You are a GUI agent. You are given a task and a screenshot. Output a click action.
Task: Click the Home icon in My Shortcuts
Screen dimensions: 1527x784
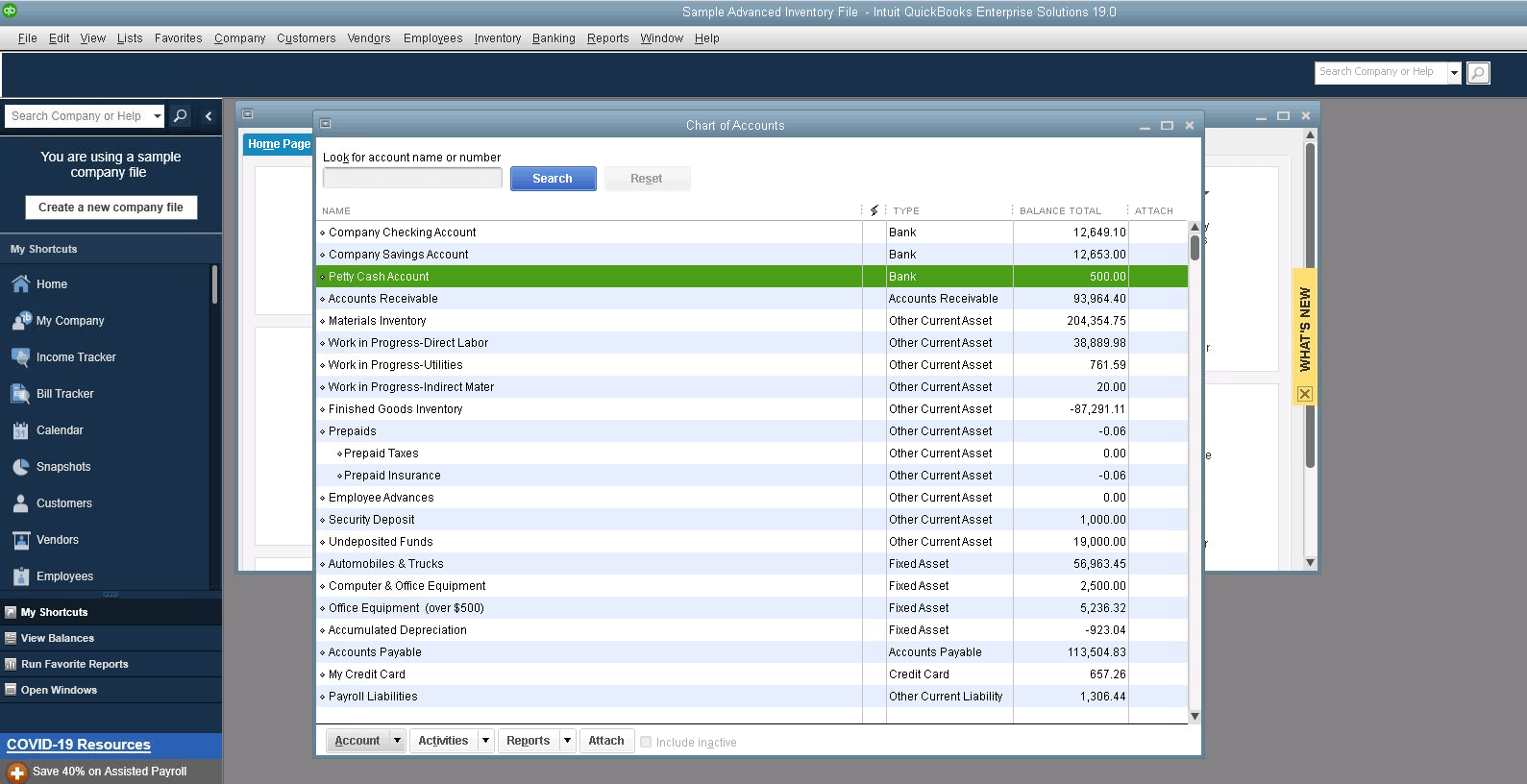pyautogui.click(x=21, y=284)
